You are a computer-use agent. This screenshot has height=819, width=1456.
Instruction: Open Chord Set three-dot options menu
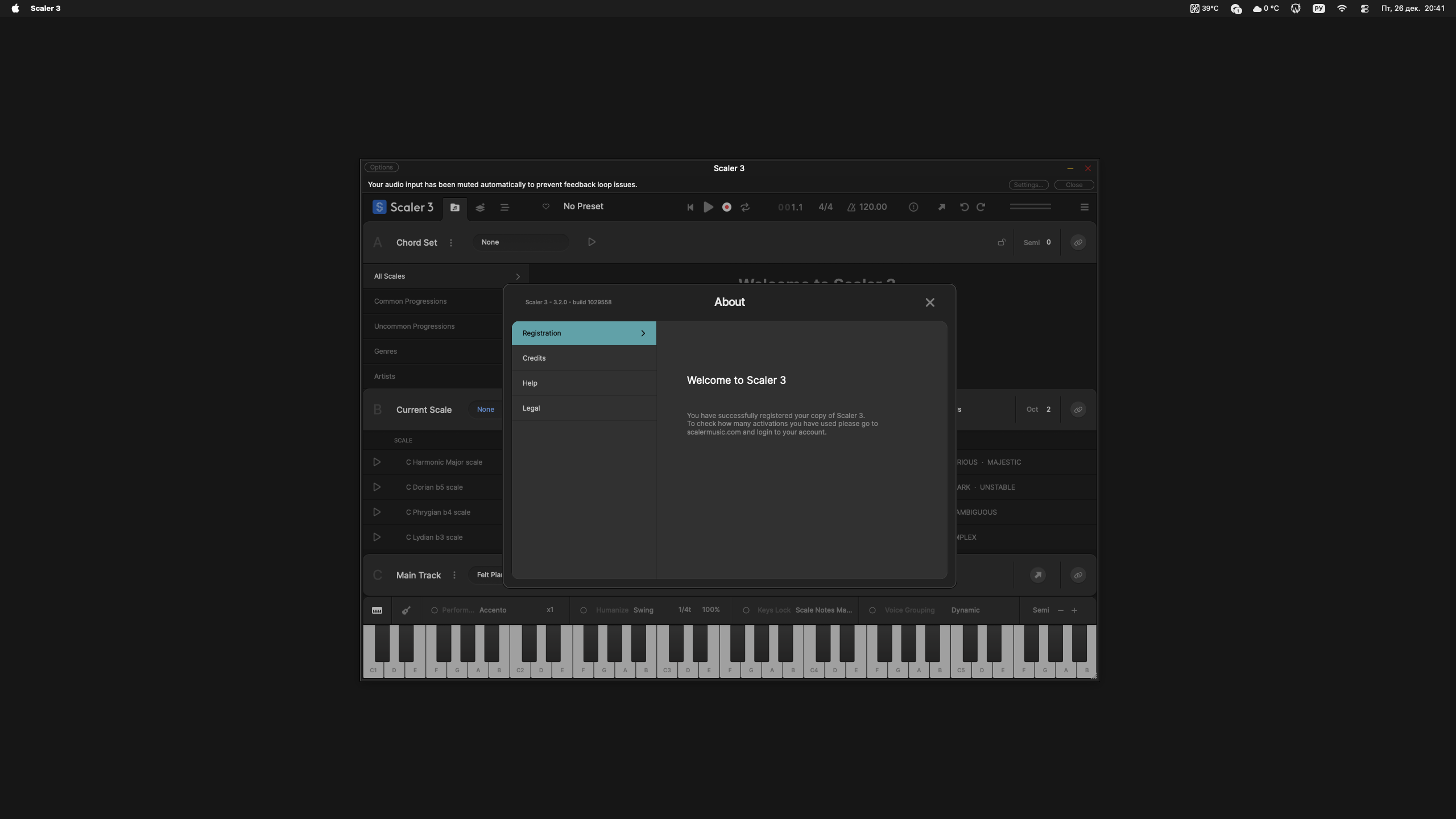pyautogui.click(x=451, y=243)
